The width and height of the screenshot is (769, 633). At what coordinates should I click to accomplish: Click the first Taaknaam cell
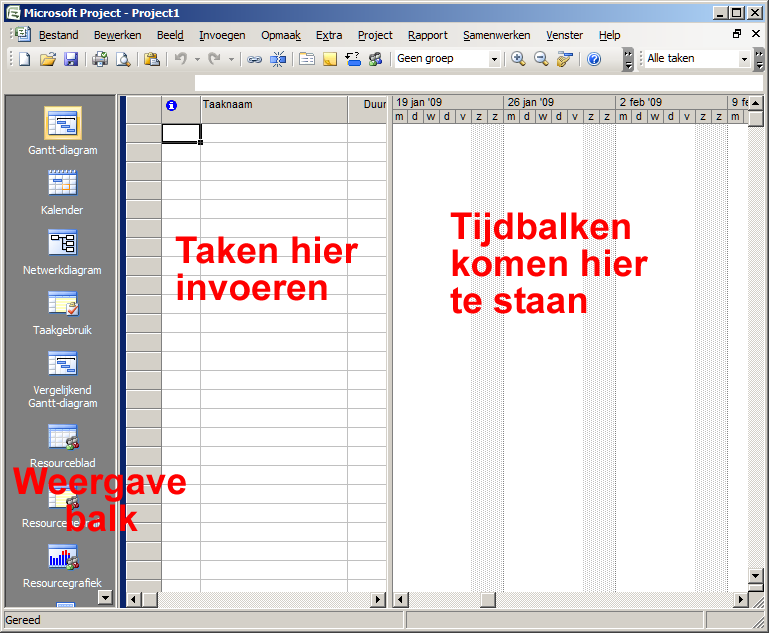(274, 133)
